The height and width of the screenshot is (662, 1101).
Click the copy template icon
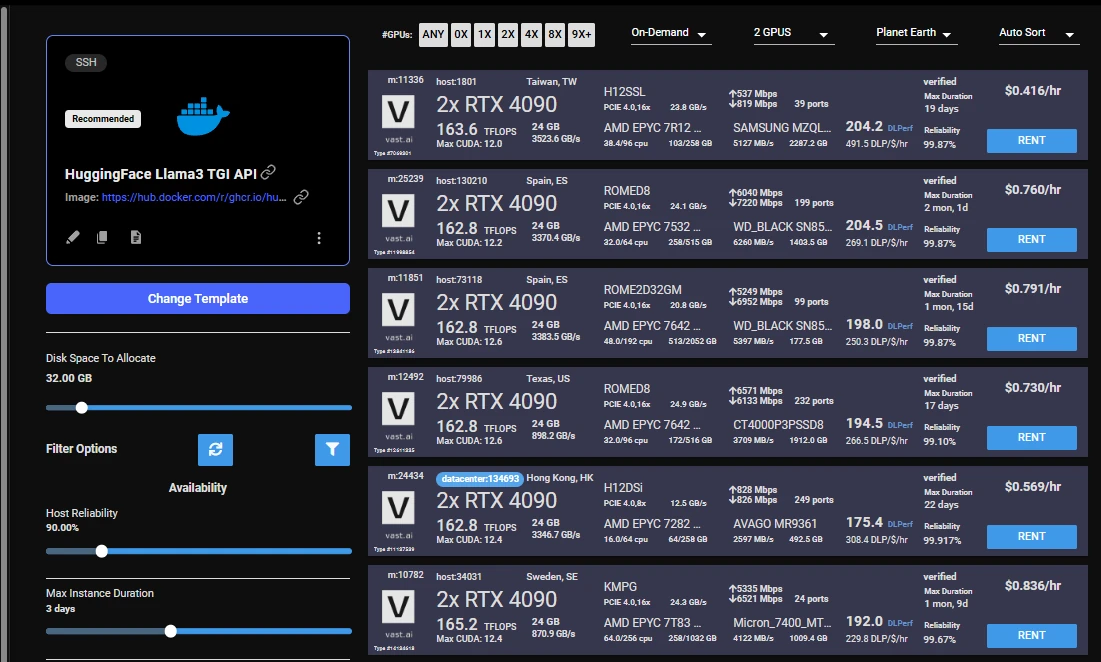coord(102,237)
